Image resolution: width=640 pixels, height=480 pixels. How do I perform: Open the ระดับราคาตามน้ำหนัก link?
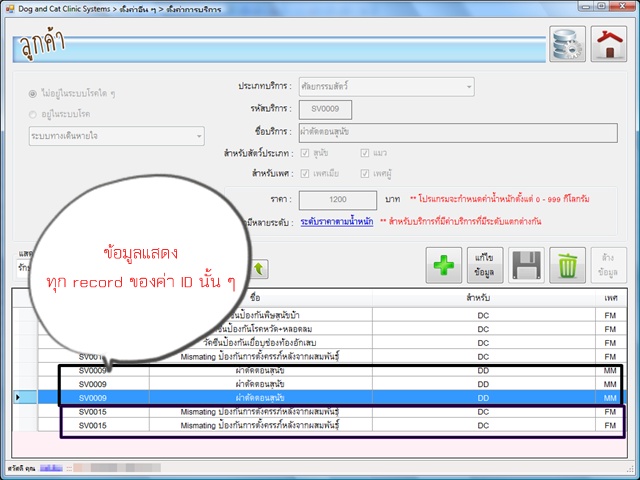pos(337,222)
